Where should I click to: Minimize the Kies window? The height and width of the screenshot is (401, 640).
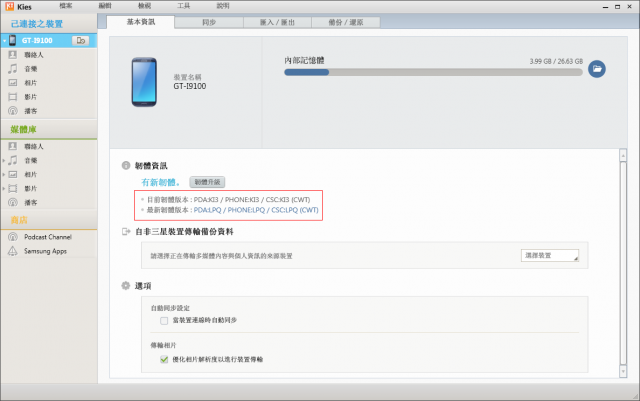coord(605,7)
